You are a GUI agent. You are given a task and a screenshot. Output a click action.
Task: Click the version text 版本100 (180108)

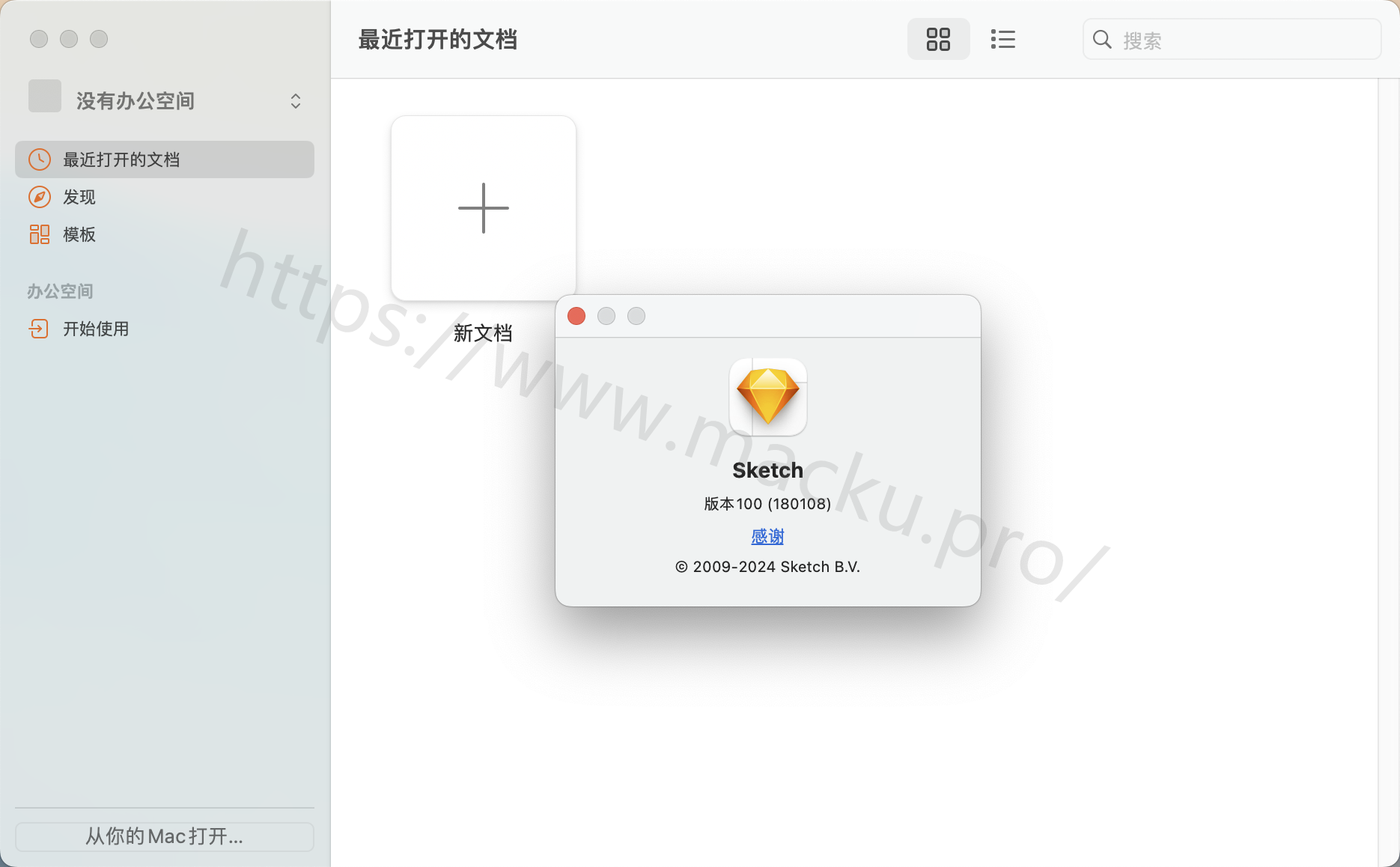pos(767,504)
